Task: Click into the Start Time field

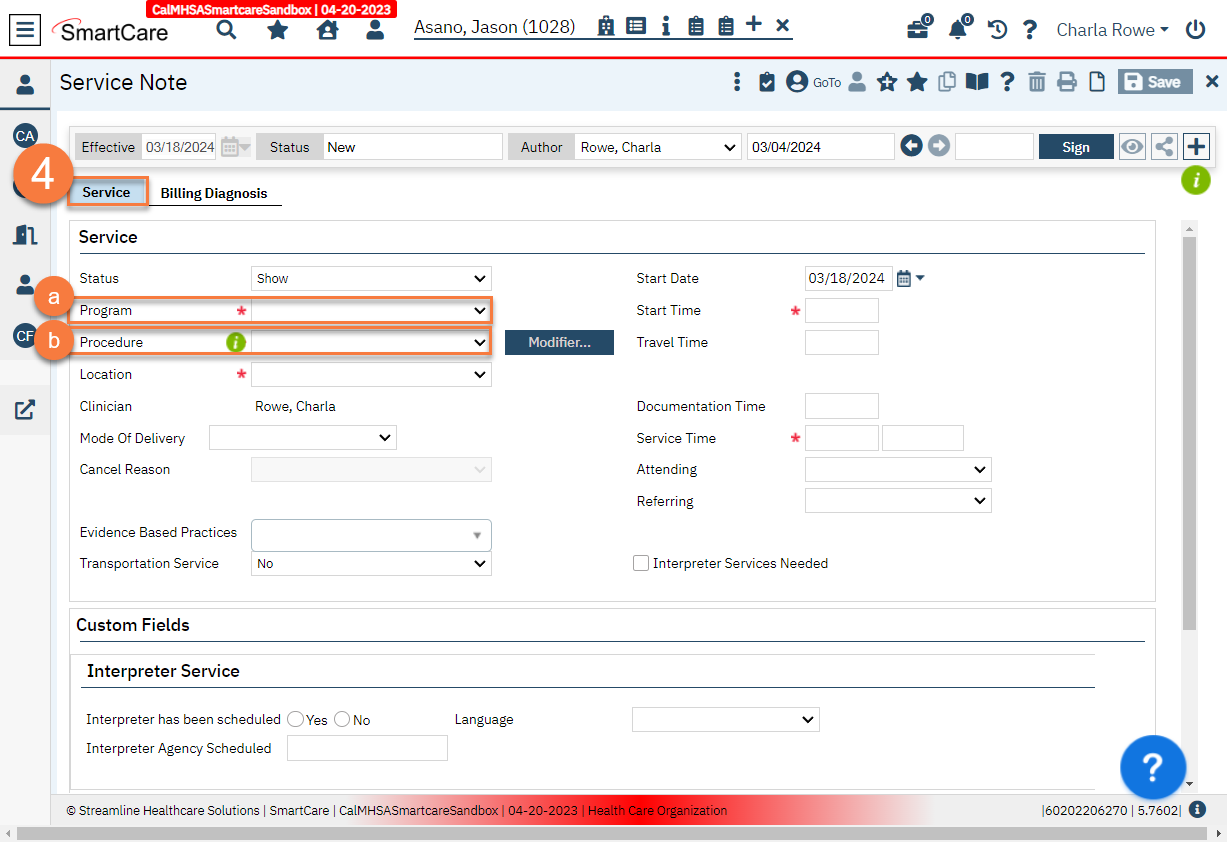Action: coord(841,311)
